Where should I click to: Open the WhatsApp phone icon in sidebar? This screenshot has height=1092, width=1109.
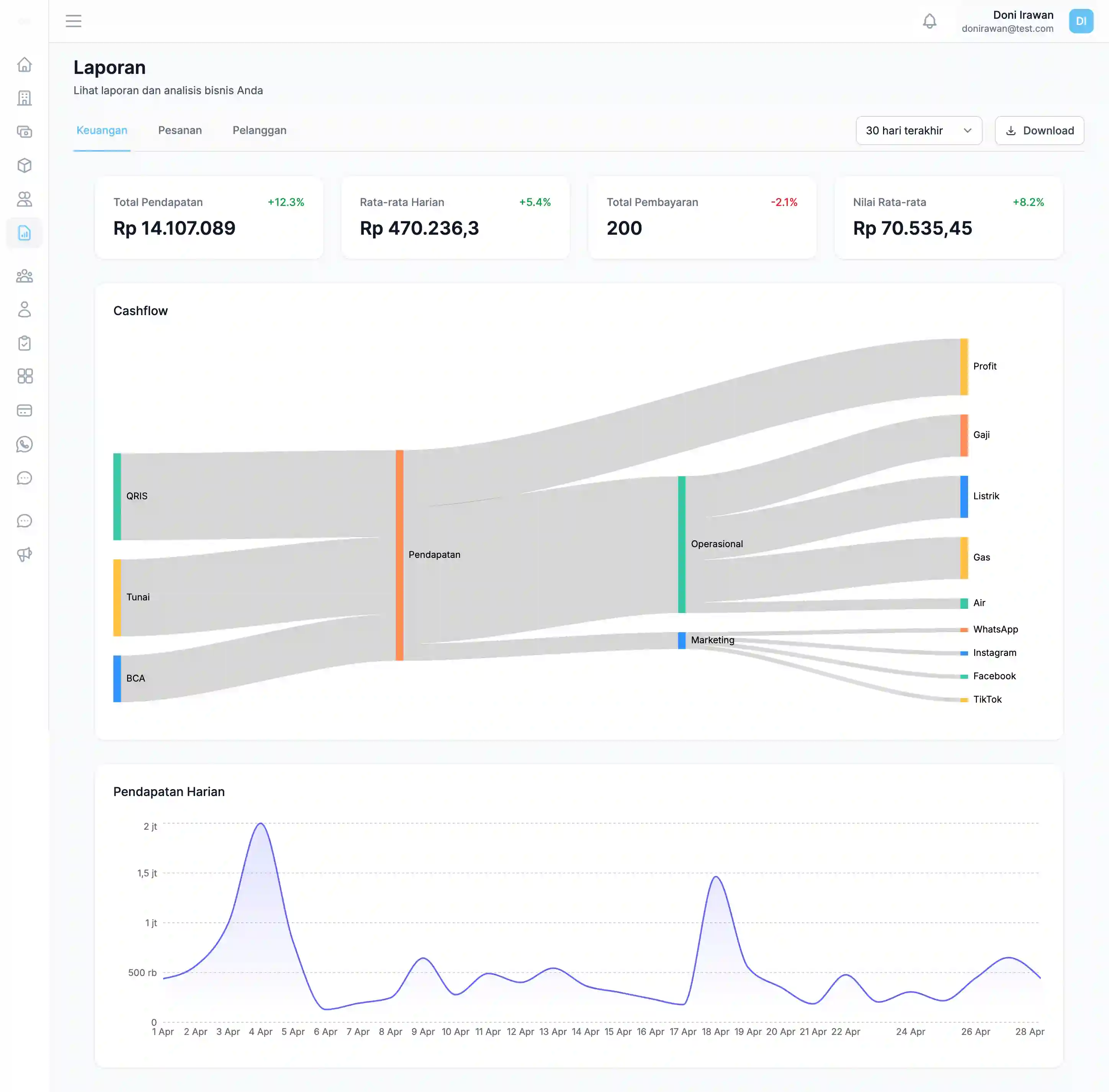tap(25, 444)
